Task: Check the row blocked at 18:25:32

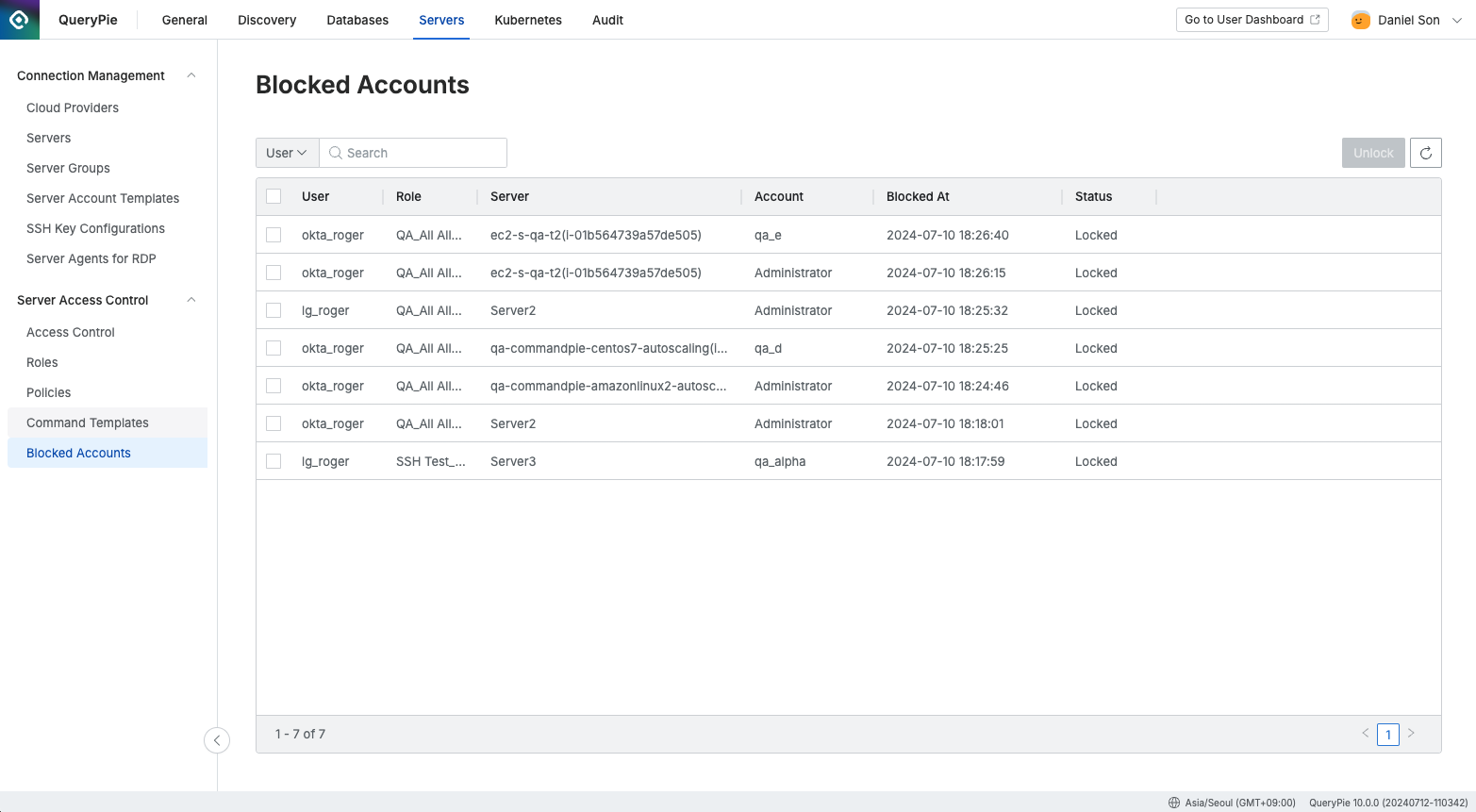Action: (x=274, y=310)
